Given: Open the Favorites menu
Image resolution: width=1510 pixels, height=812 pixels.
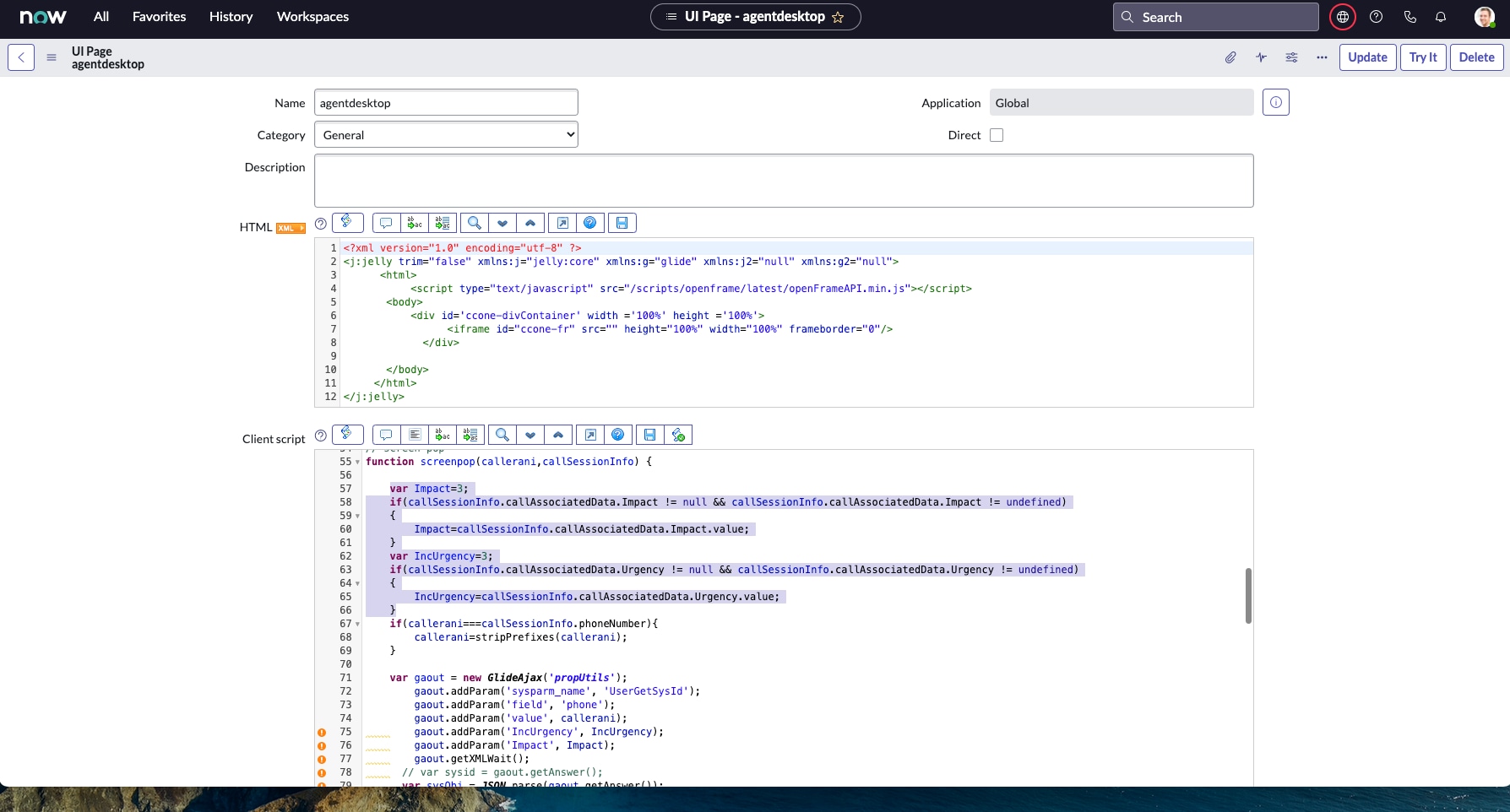Looking at the screenshot, I should (x=159, y=17).
